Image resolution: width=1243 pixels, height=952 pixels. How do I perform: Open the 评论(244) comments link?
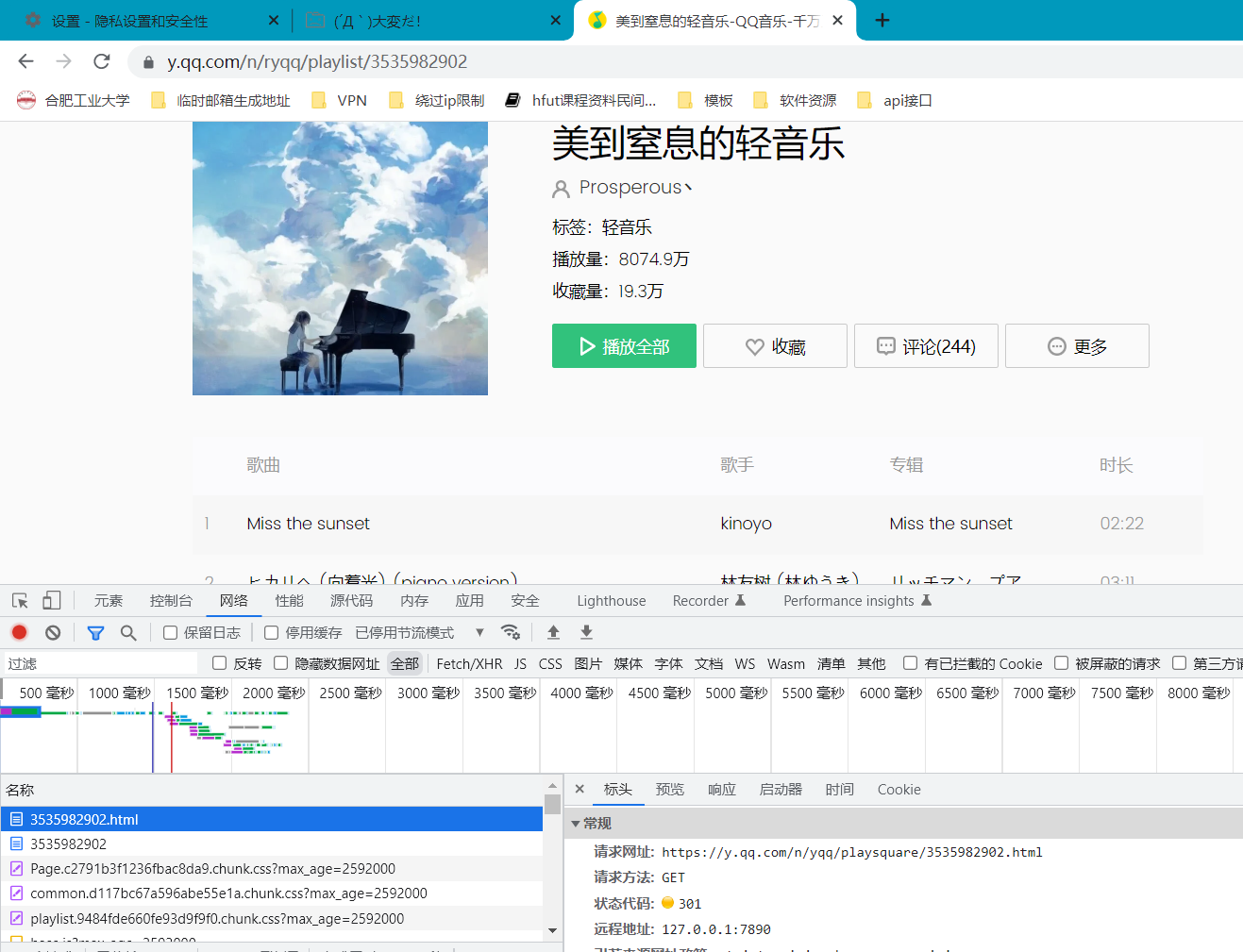925,345
